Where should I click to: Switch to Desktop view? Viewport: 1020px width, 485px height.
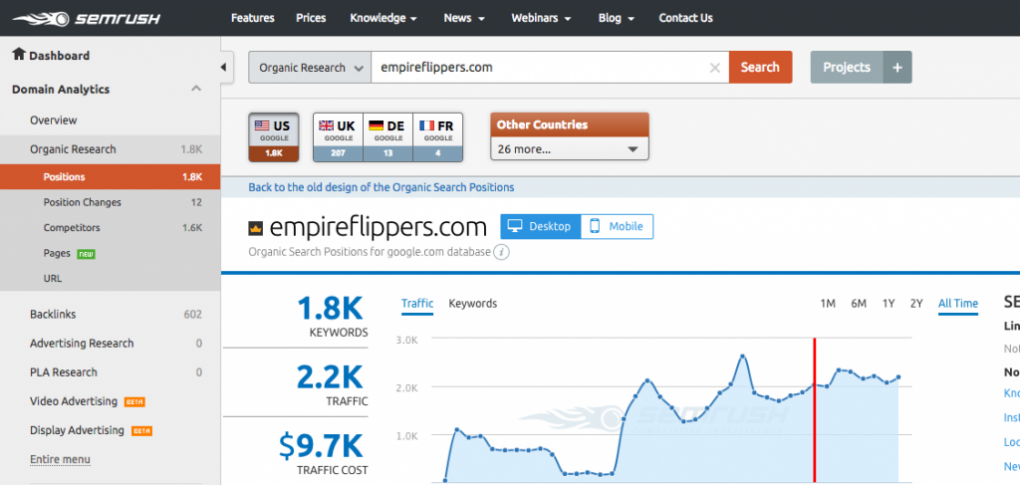click(541, 226)
